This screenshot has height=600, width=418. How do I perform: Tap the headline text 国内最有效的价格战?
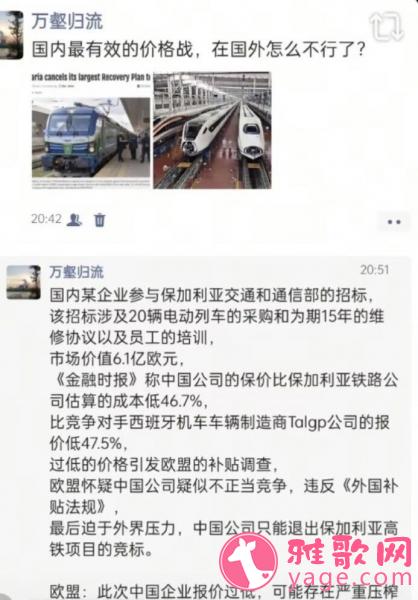(x=113, y=50)
